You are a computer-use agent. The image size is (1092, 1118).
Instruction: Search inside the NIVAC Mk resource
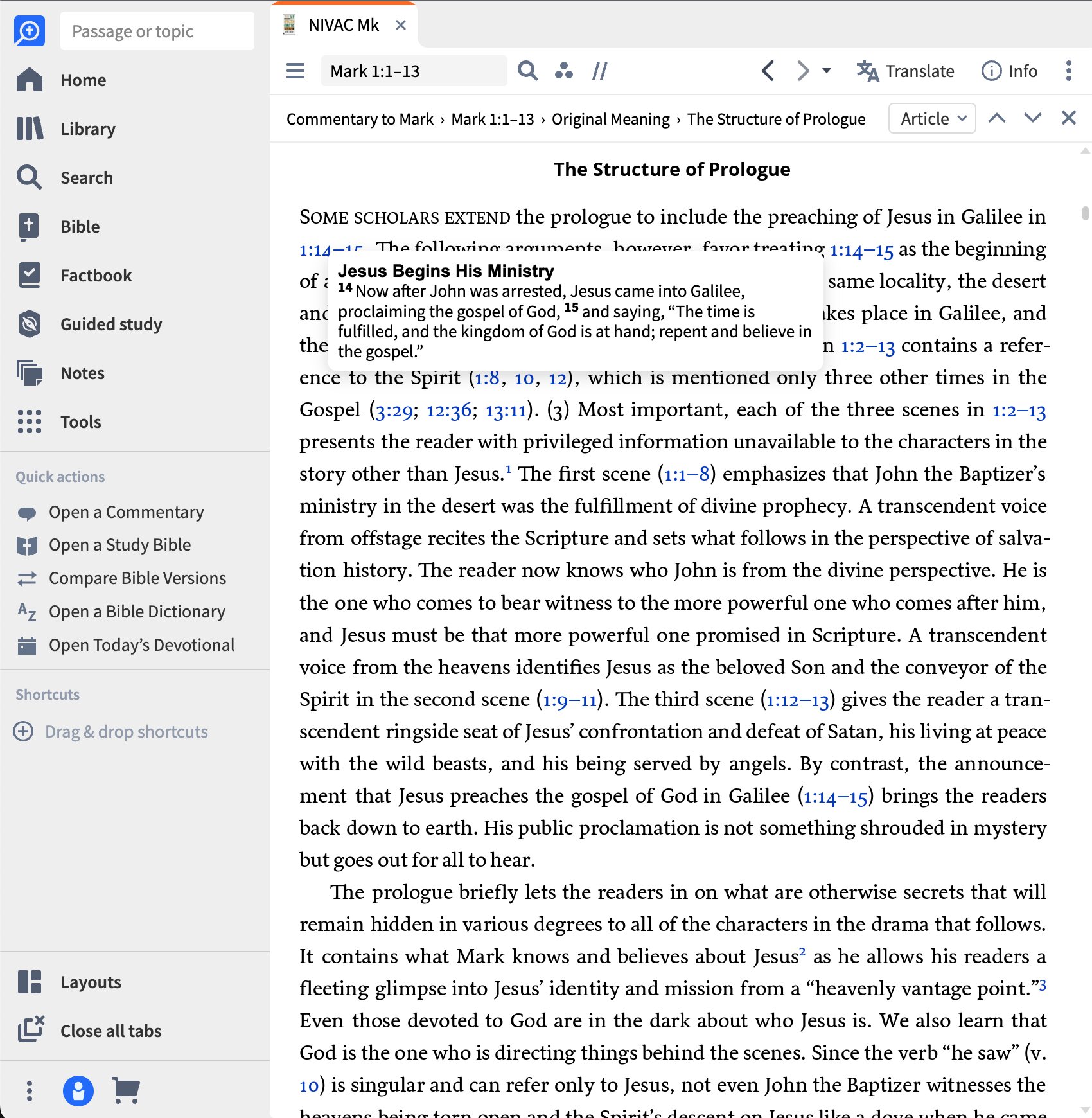click(528, 71)
